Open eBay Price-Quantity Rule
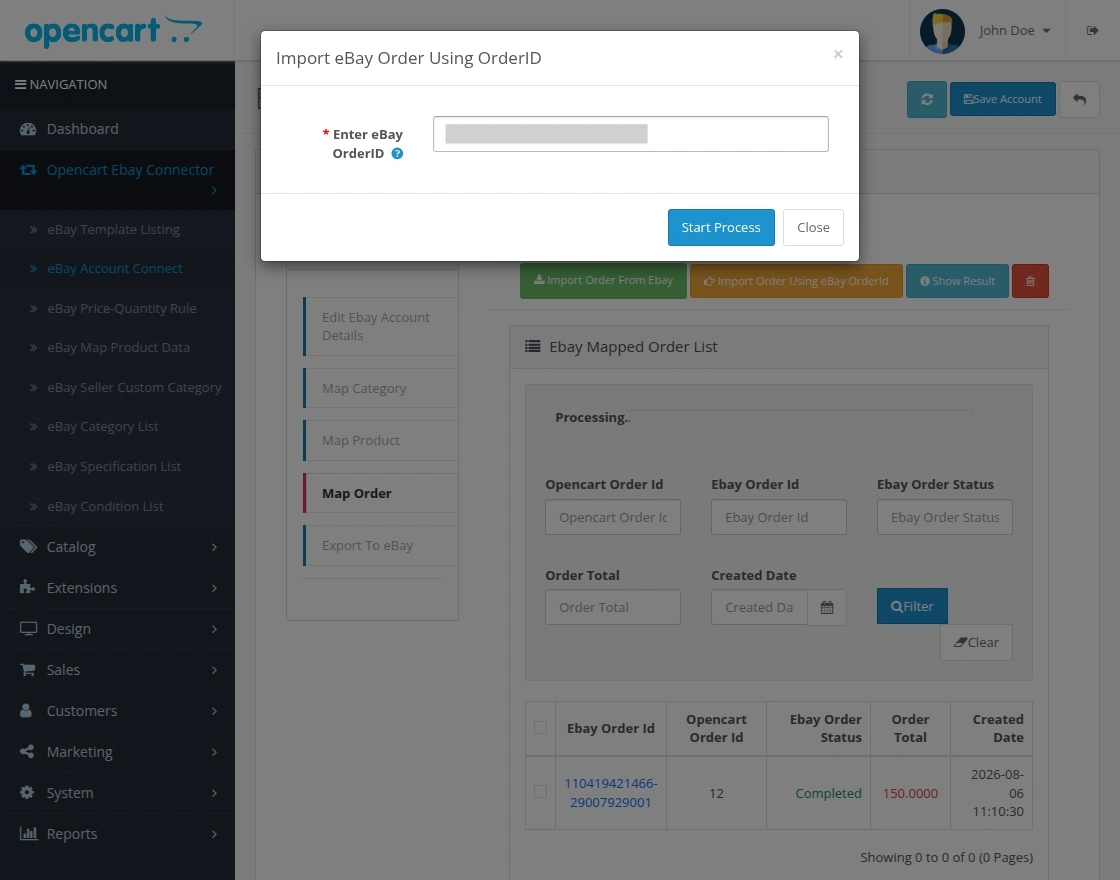This screenshot has width=1120, height=880. tap(121, 309)
